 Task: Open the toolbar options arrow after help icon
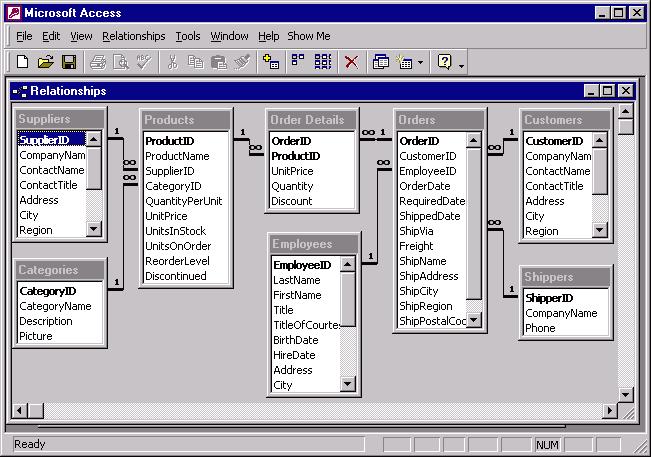tap(461, 66)
